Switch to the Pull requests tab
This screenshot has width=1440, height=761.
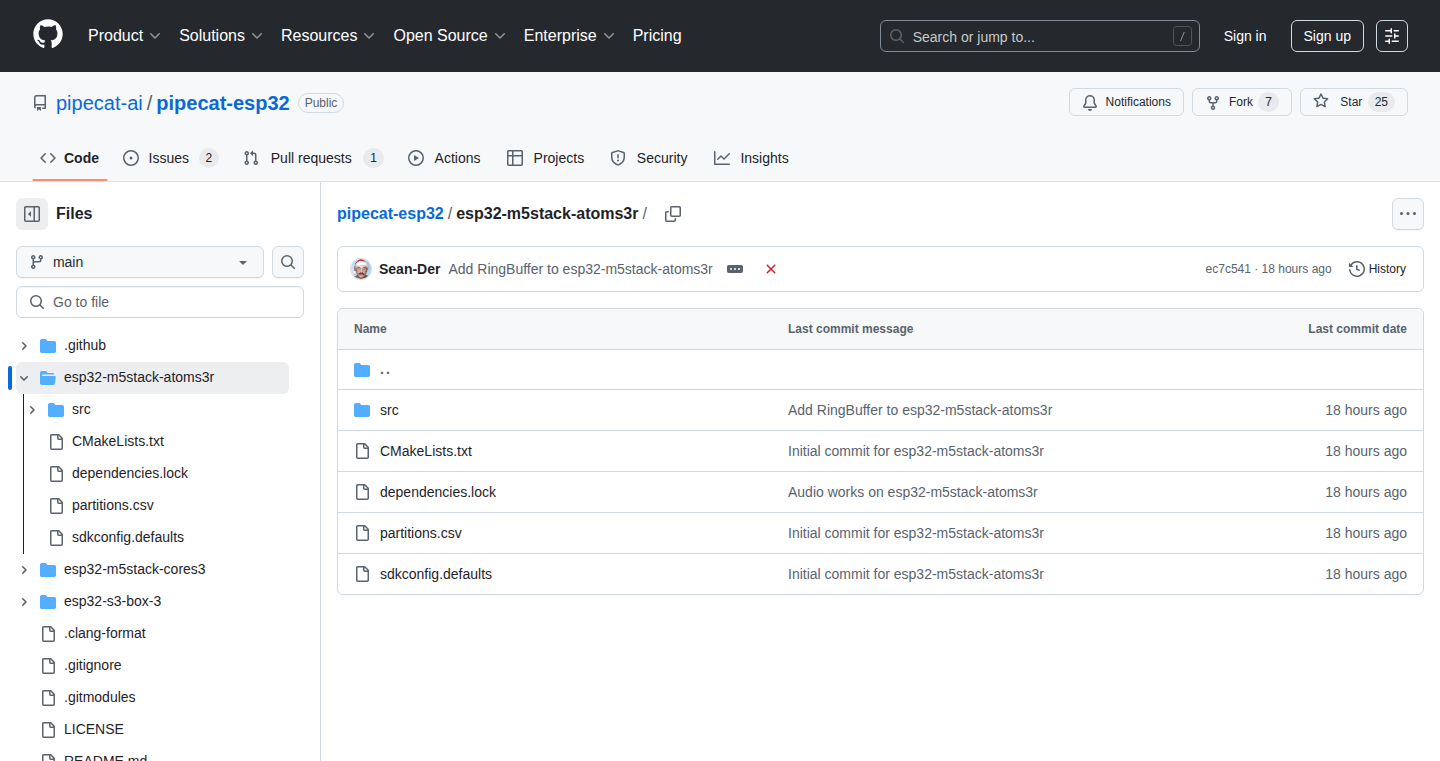pos(313,158)
